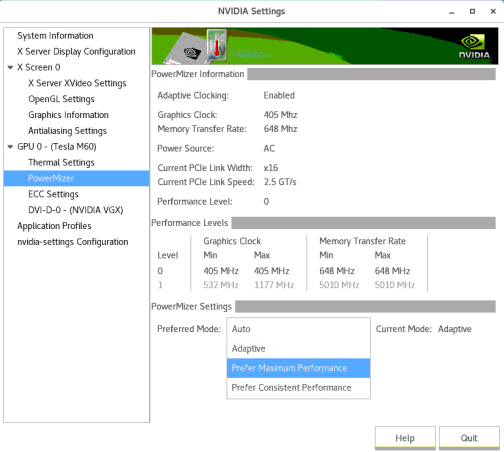Click the Power Source 'AC' value
This screenshot has width=504, height=452.
[x=269, y=149]
